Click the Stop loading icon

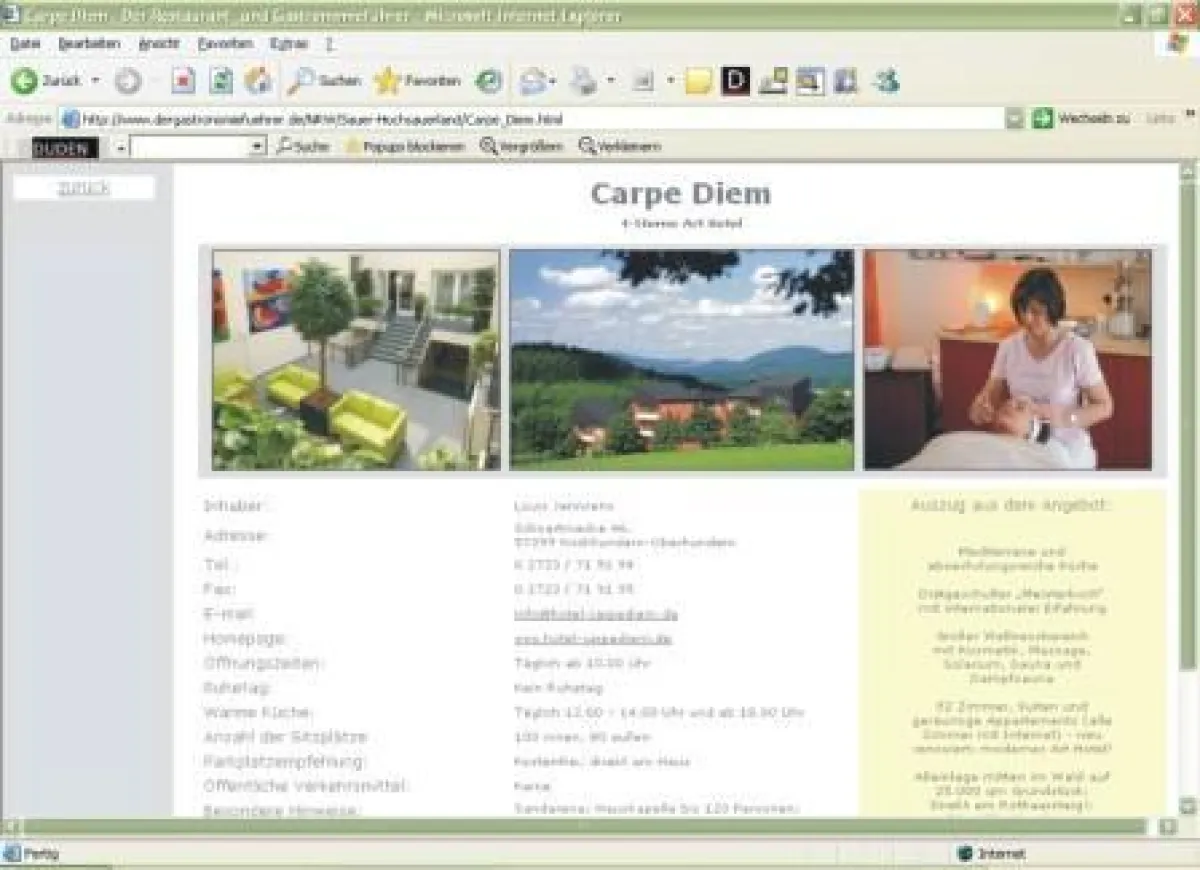tap(184, 78)
